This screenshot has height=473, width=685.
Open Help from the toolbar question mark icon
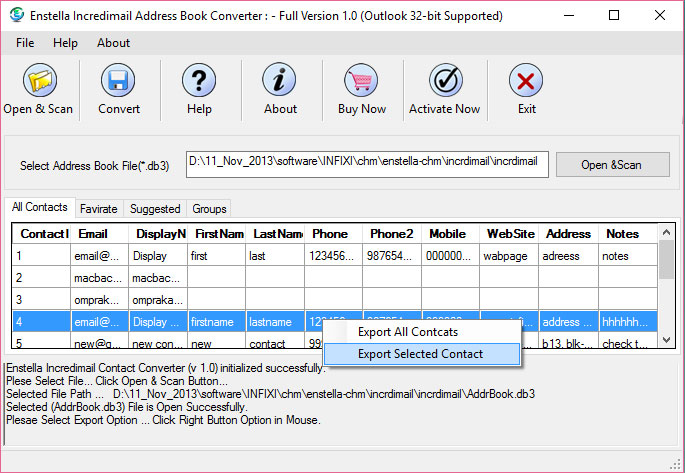pyautogui.click(x=198, y=82)
